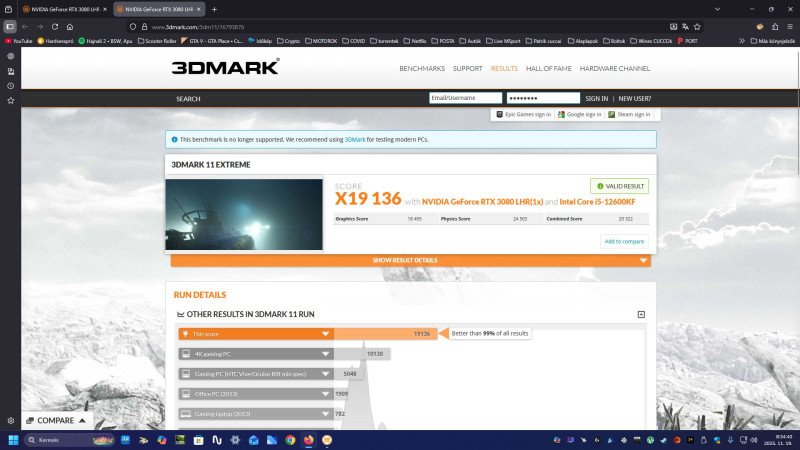This screenshot has height=450, width=800.
Task: Open the Windows Start menu
Action: (x=13, y=440)
